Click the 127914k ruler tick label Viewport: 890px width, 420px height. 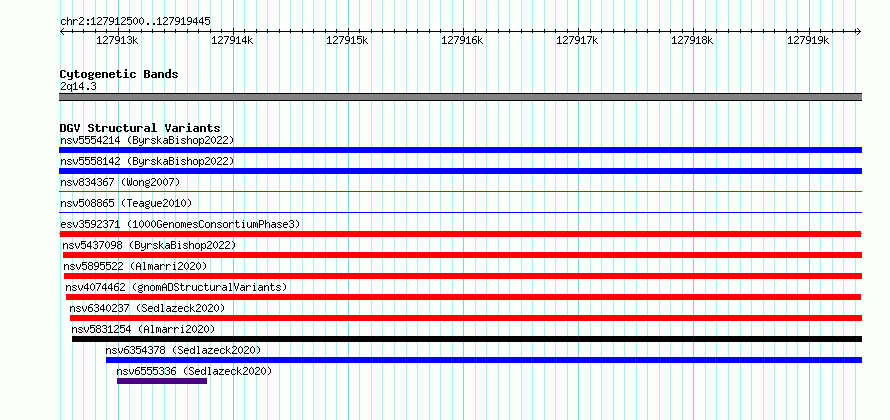pyautogui.click(x=232, y=40)
